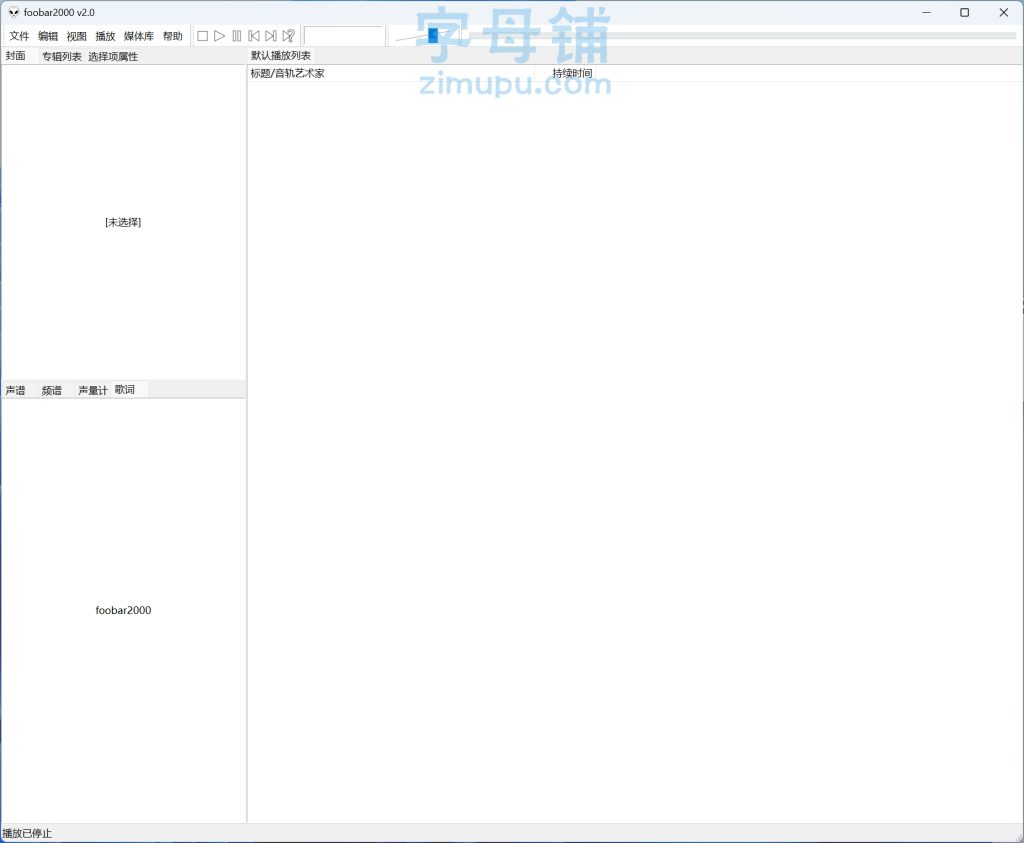Switch to the 选择项属性 tab
Viewport: 1024px width, 843px height.
click(113, 56)
